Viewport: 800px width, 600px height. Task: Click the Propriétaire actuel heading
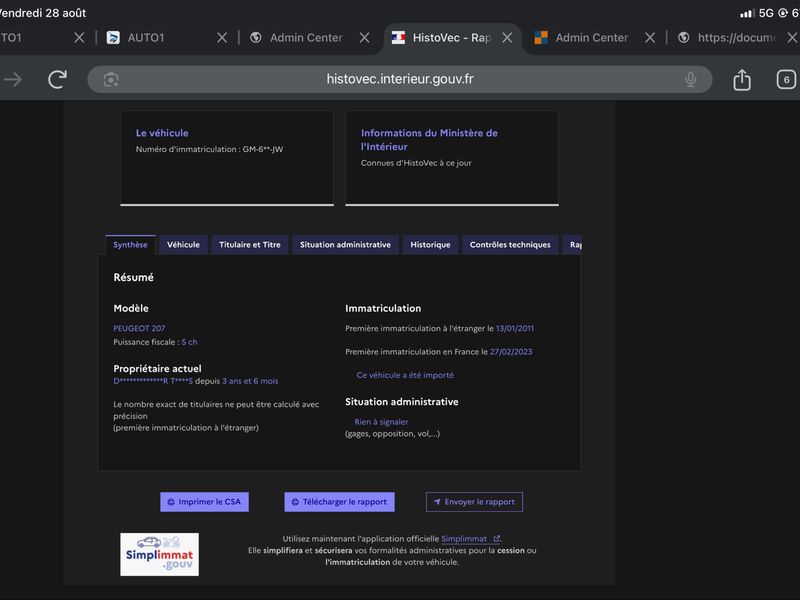tap(157, 368)
